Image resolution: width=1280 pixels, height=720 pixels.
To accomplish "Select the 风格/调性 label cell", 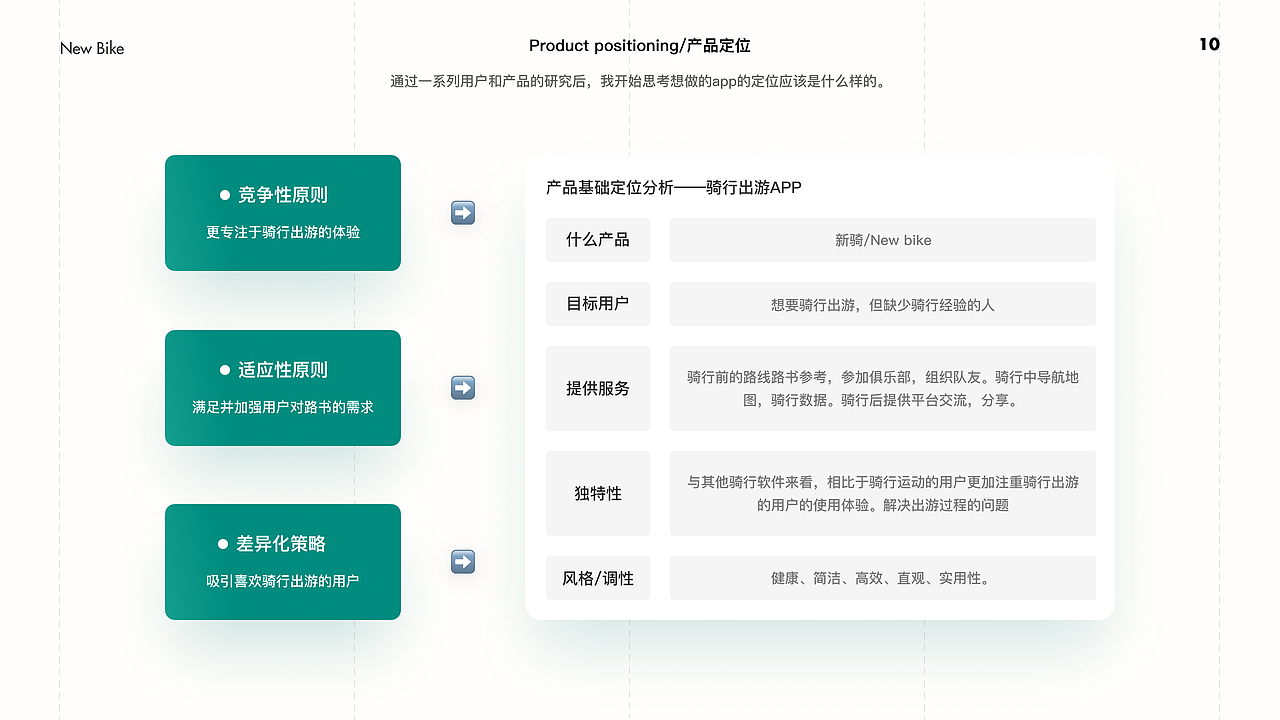I will [x=598, y=578].
